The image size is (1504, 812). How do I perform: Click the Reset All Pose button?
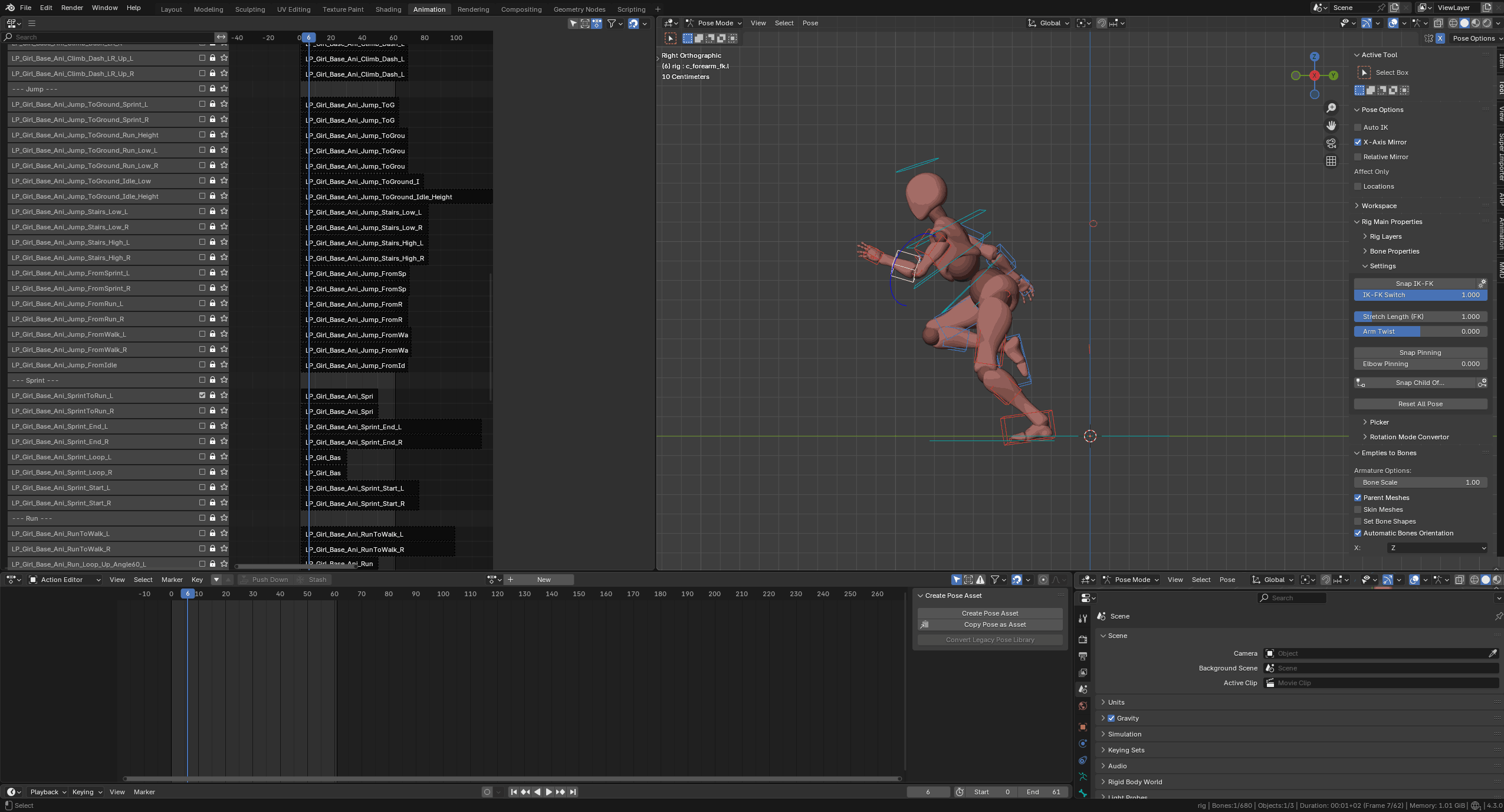point(1420,404)
